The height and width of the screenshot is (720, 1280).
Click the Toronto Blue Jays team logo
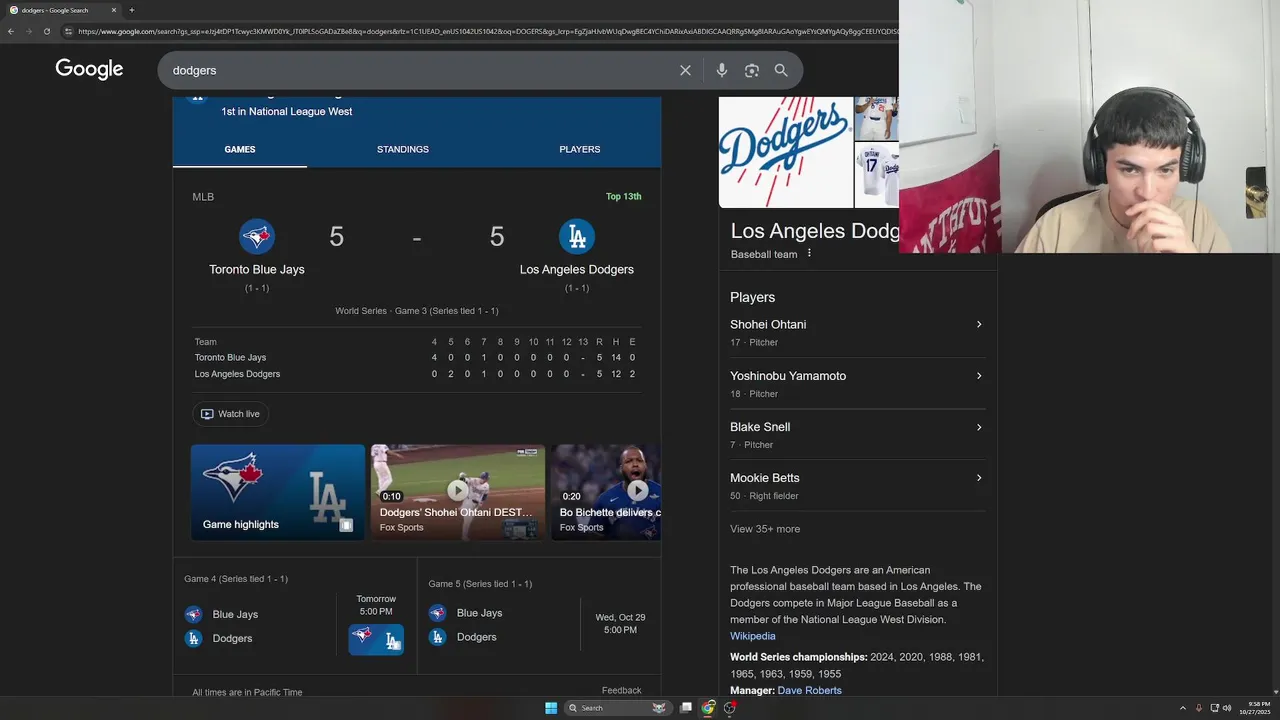pos(257,237)
